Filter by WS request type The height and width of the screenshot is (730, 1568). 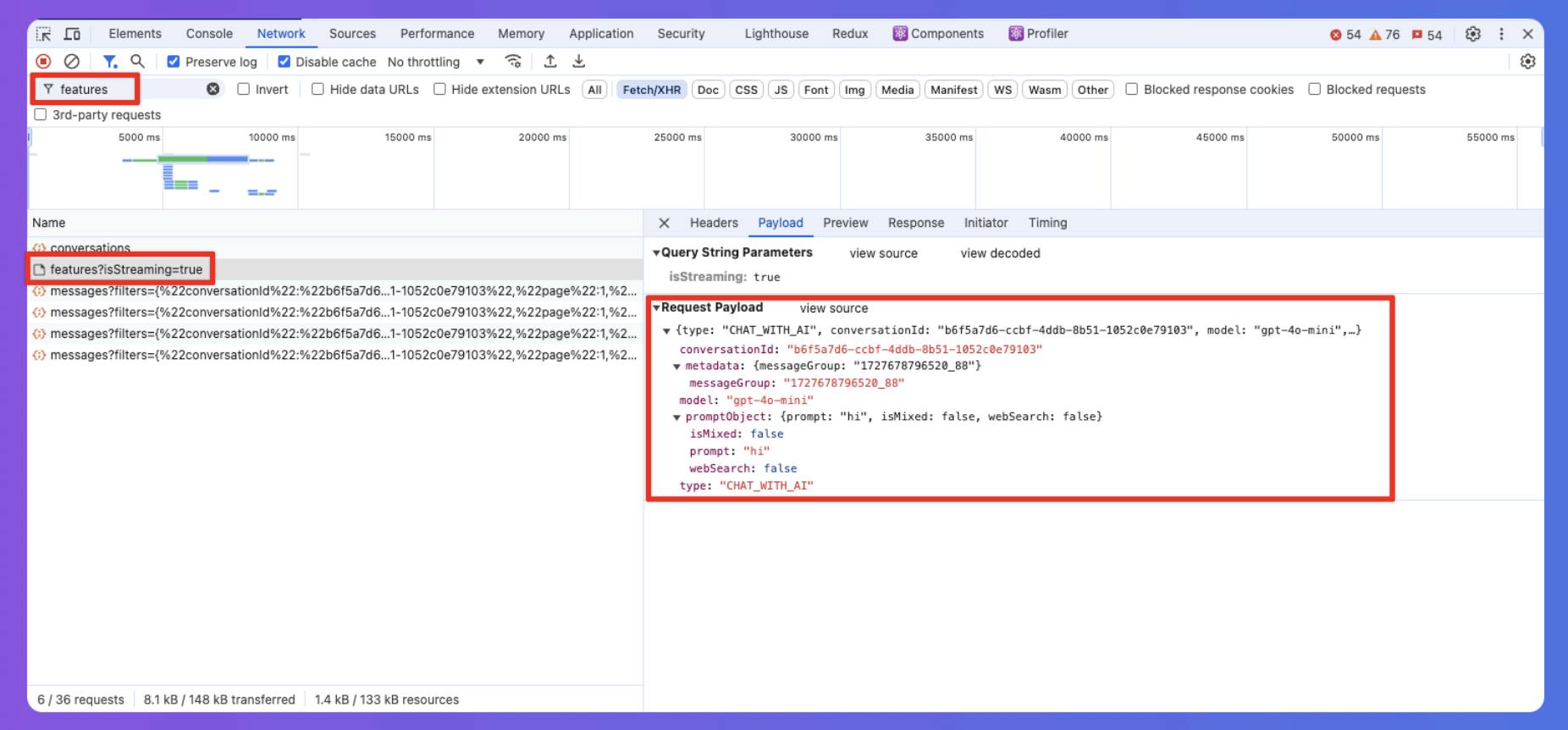pyautogui.click(x=1002, y=90)
